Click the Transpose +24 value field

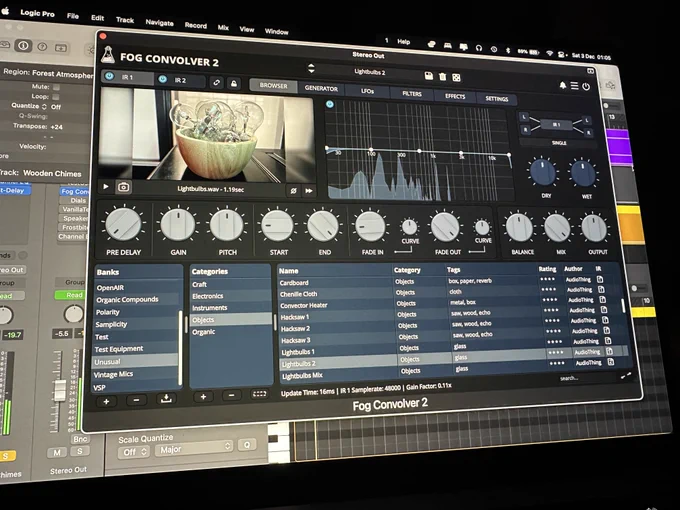[56, 127]
